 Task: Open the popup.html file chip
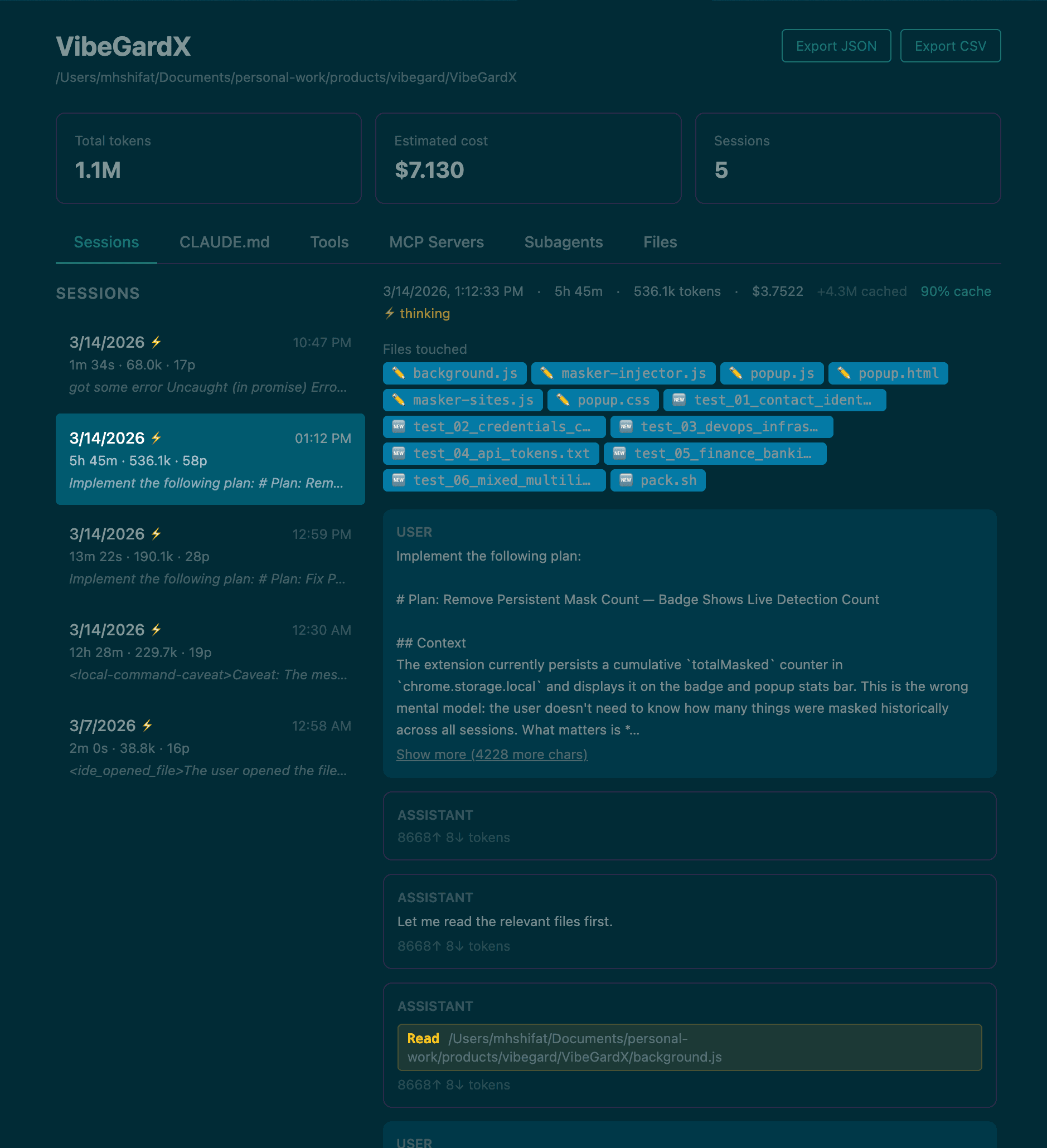click(x=888, y=373)
